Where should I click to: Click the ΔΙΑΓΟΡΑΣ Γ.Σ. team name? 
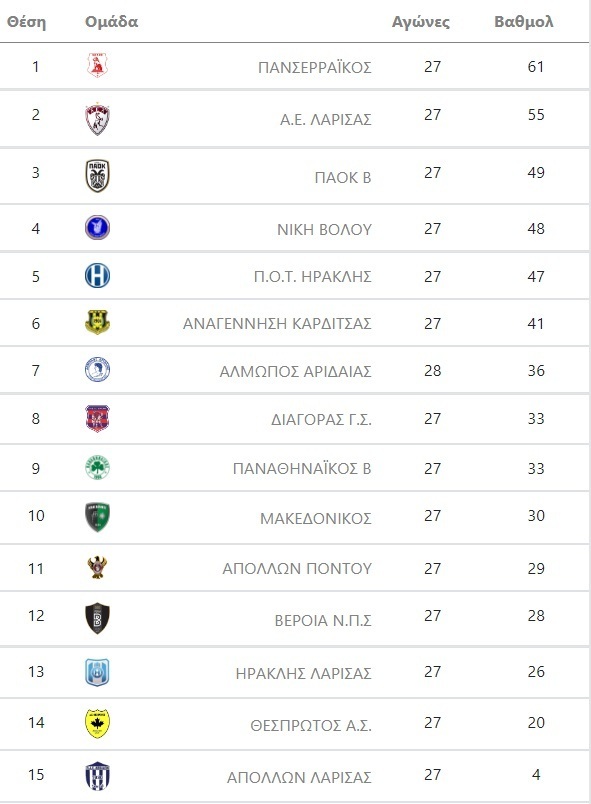[x=321, y=419]
